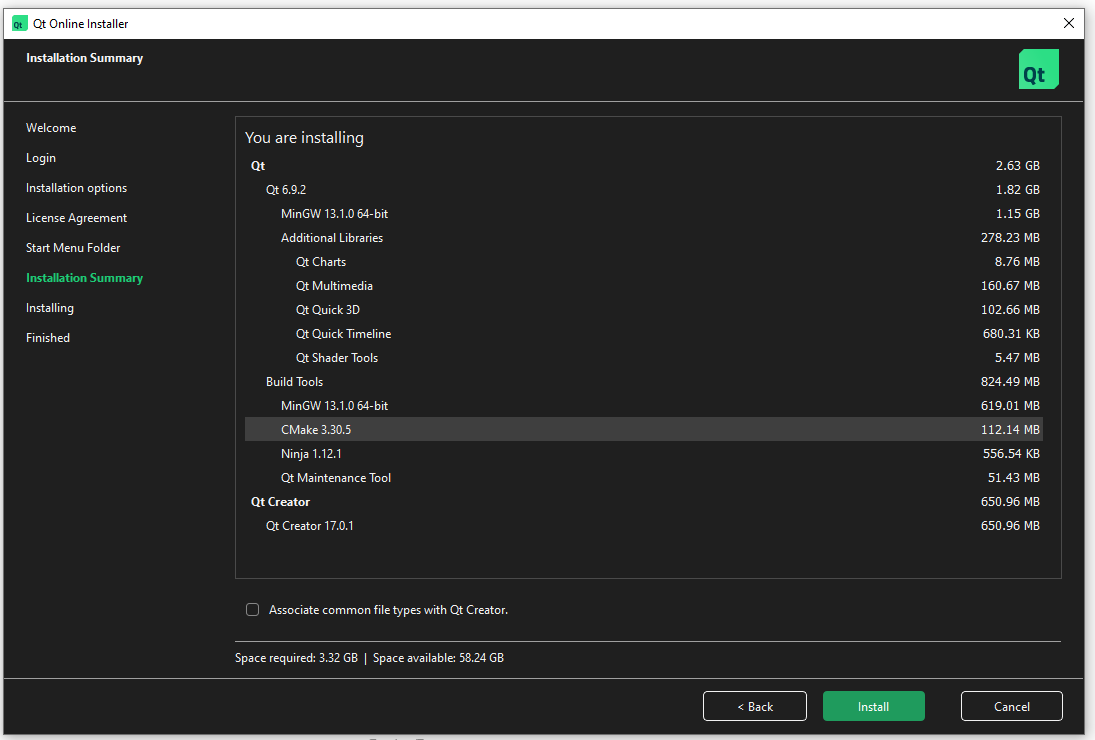The width and height of the screenshot is (1095, 740).
Task: Select the Additional Libraries row
Action: 643,237
